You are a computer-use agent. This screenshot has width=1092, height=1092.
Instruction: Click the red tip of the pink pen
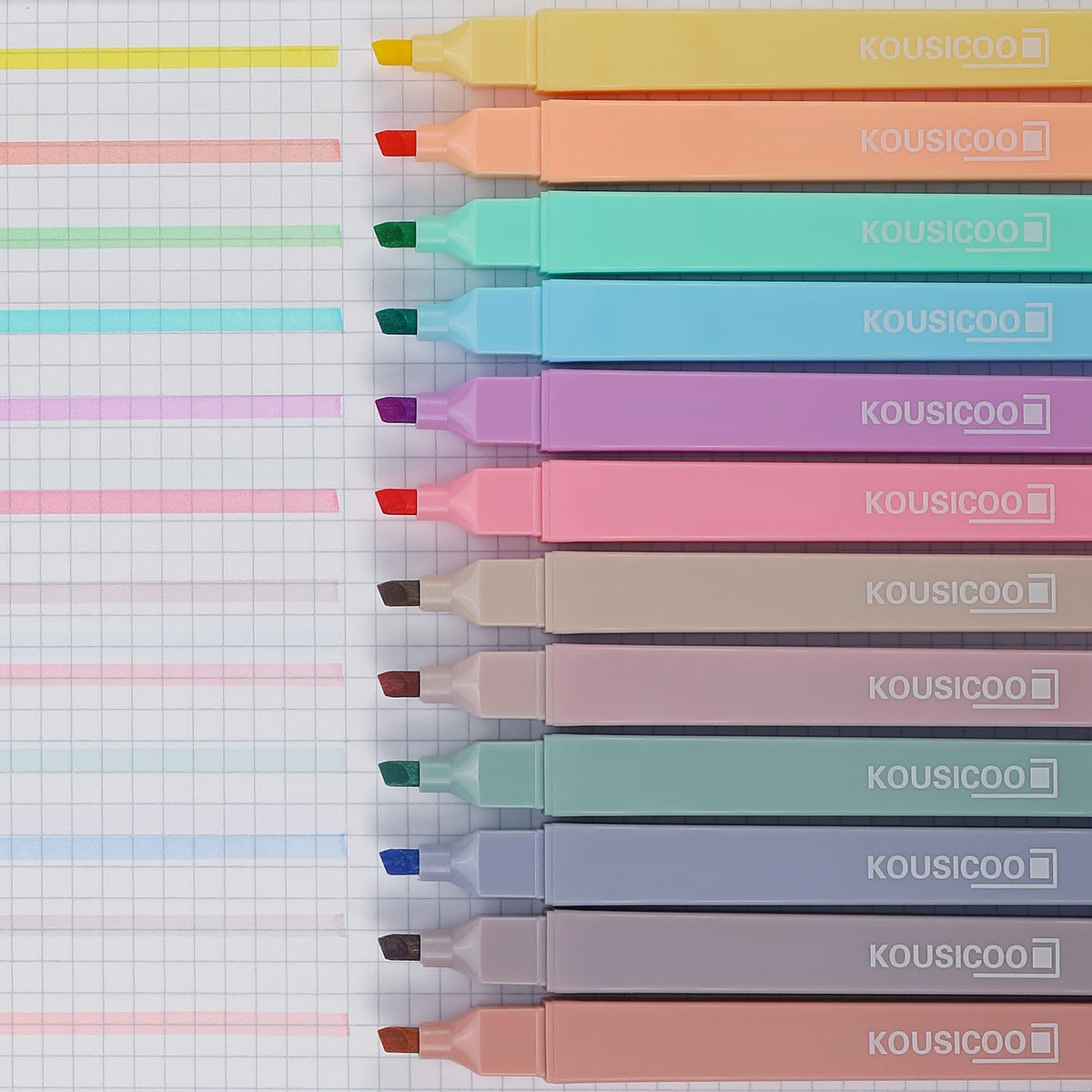point(396,501)
